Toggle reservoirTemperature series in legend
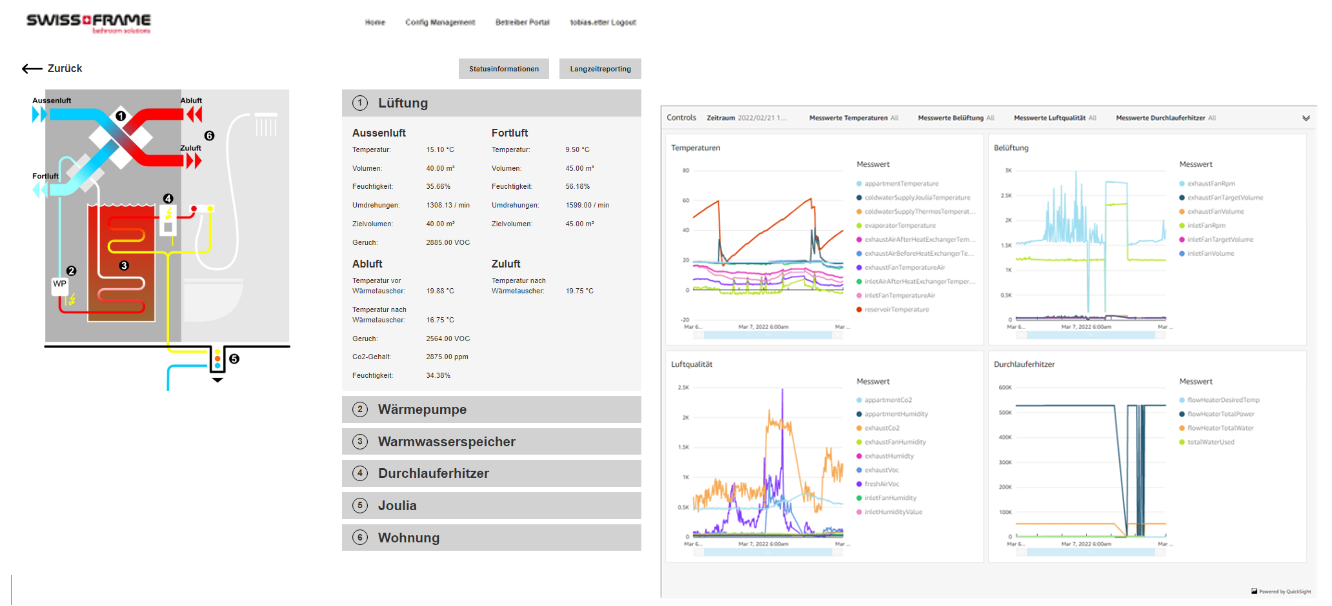The height and width of the screenshot is (606, 1332). [x=892, y=310]
